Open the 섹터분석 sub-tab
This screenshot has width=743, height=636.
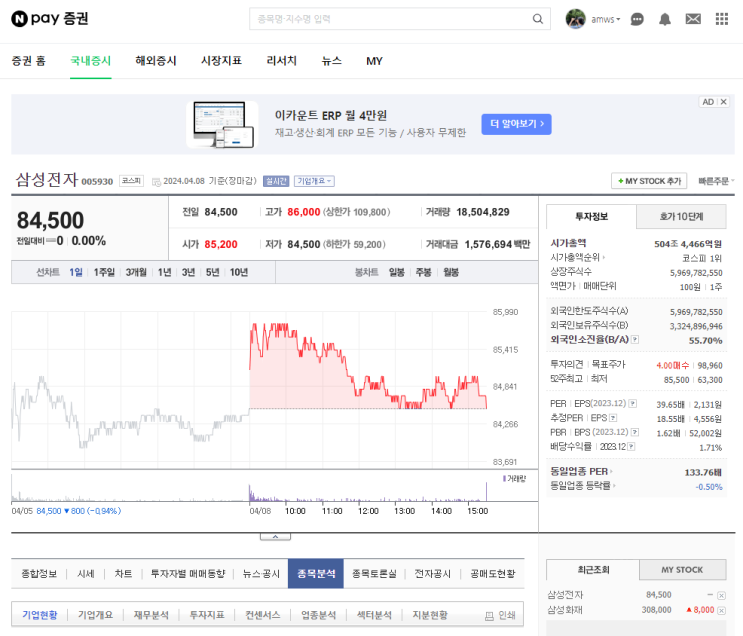(x=374, y=615)
